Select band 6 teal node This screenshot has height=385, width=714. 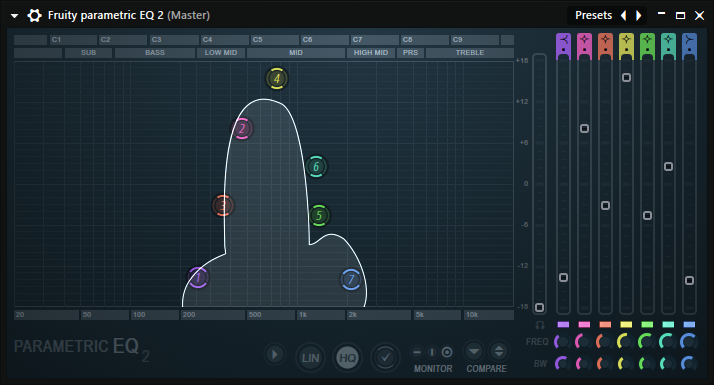(316, 167)
